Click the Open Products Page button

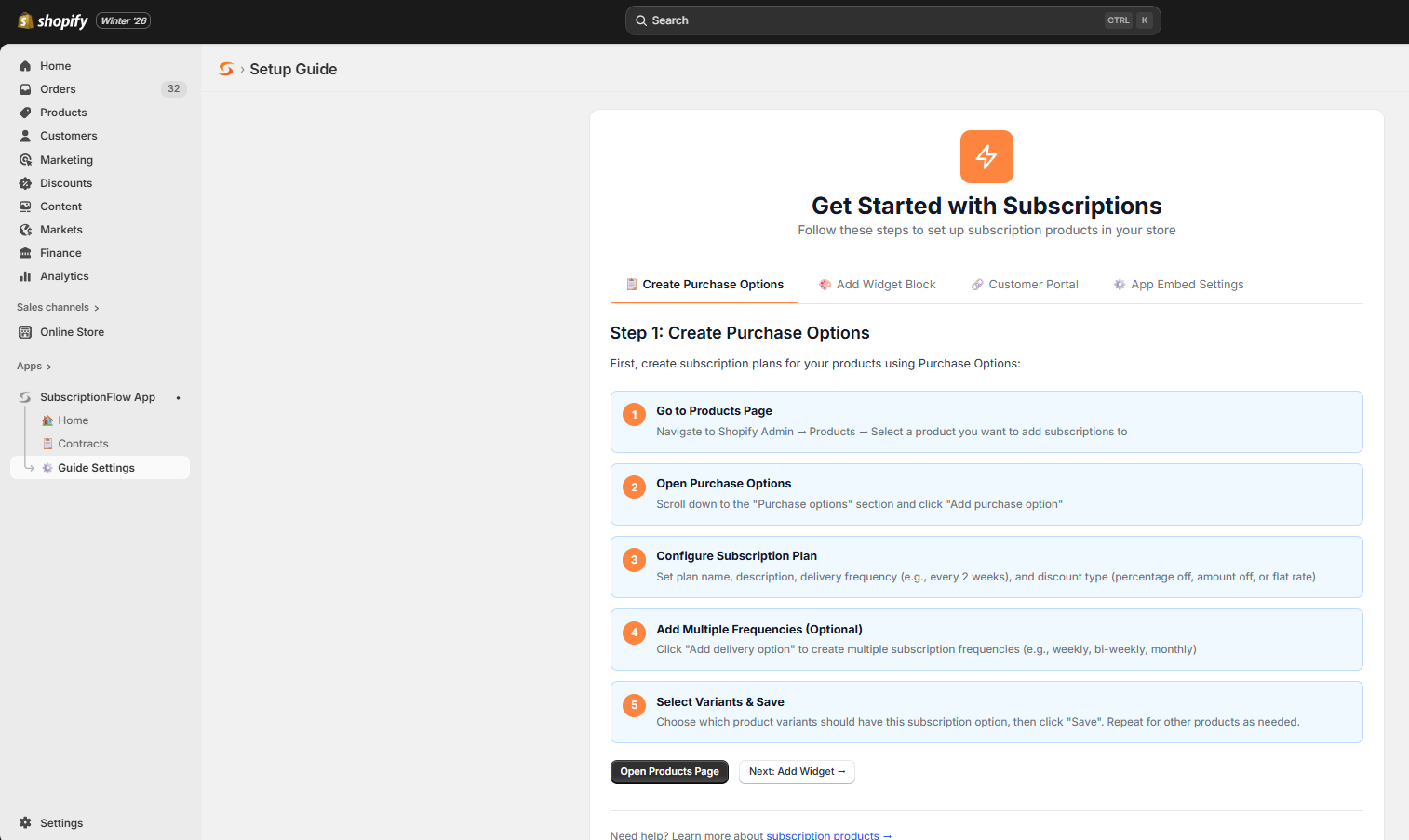click(x=669, y=772)
